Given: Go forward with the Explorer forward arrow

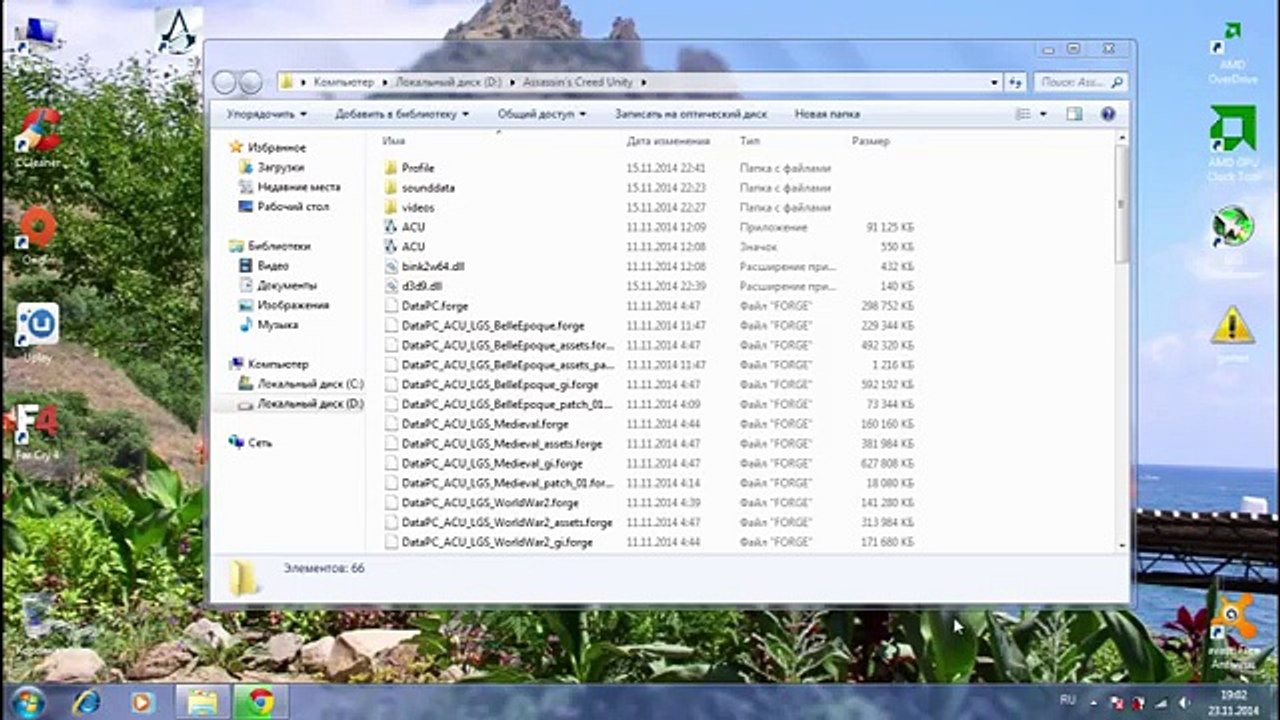Looking at the screenshot, I should click(250, 82).
